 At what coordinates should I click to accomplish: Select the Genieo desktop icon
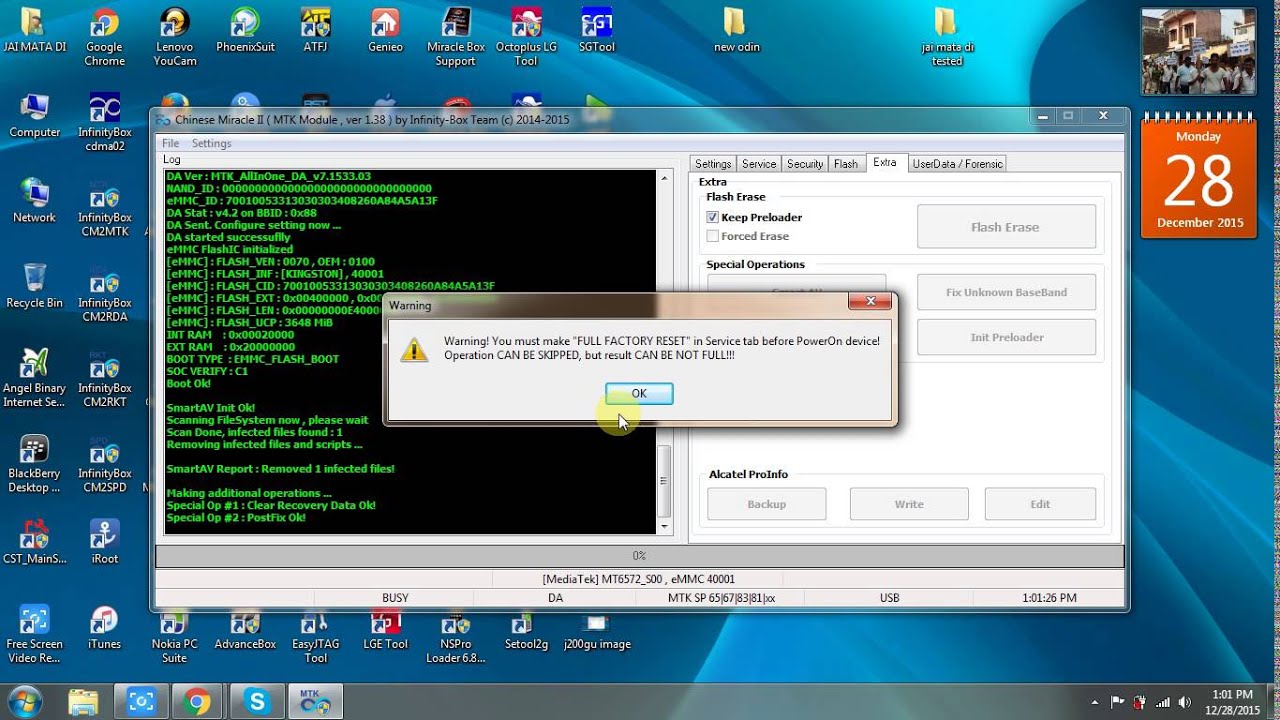pyautogui.click(x=385, y=31)
